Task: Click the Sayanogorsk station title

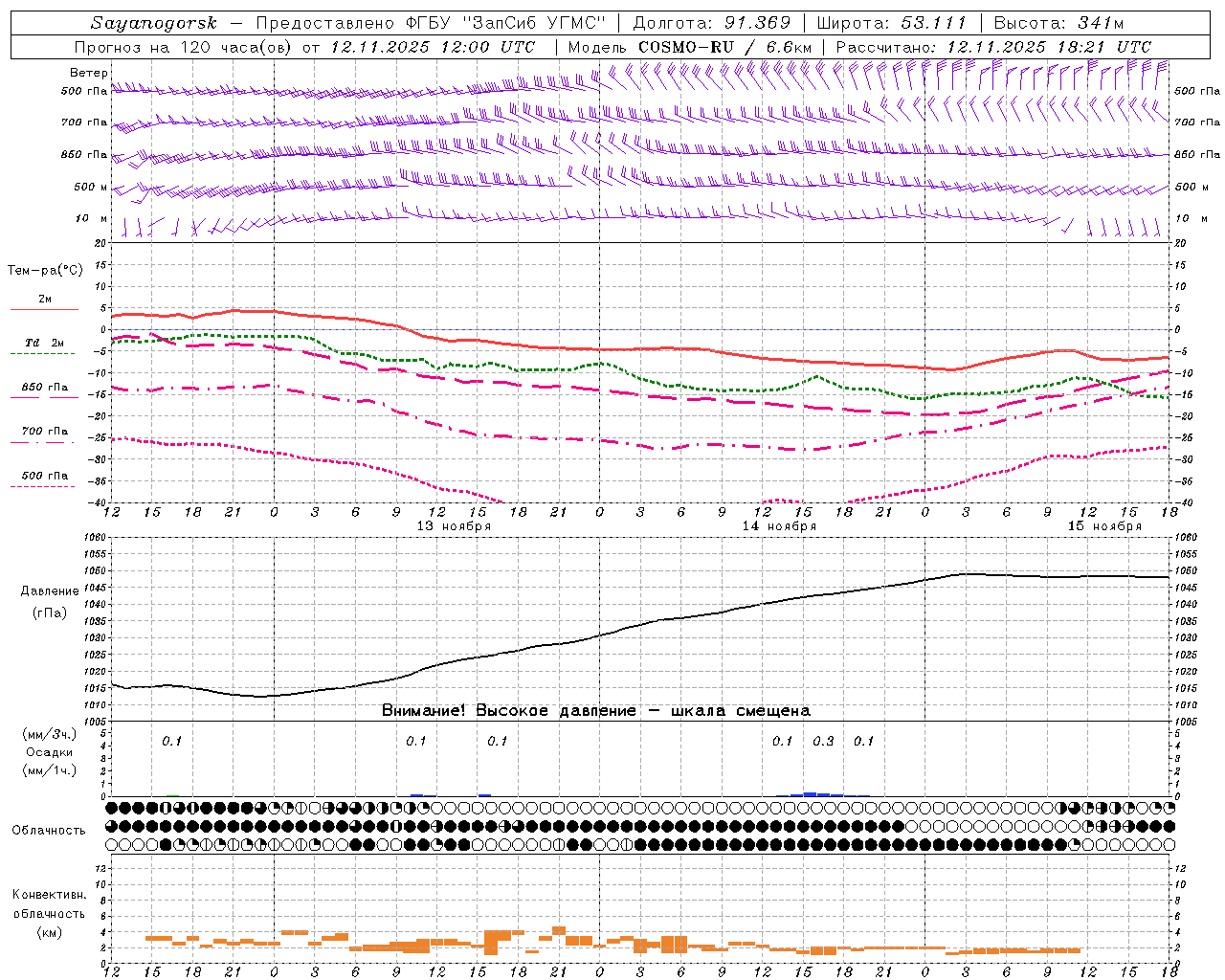Action: 154,23
